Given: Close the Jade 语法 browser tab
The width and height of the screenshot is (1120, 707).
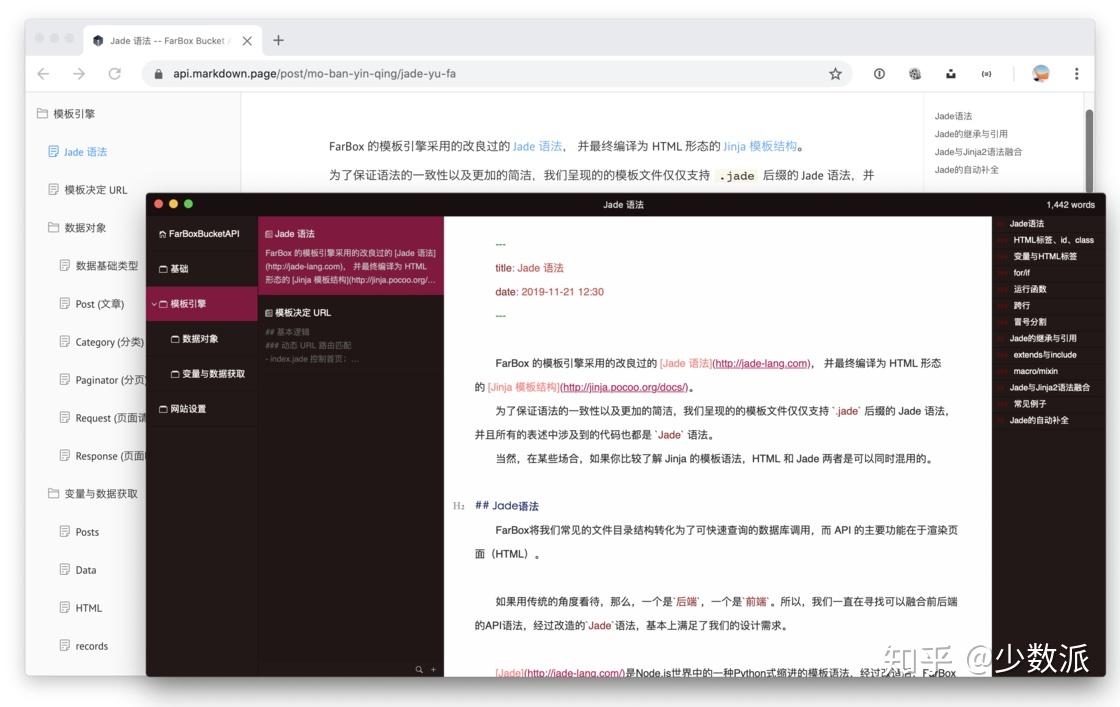Looking at the screenshot, I should (247, 41).
